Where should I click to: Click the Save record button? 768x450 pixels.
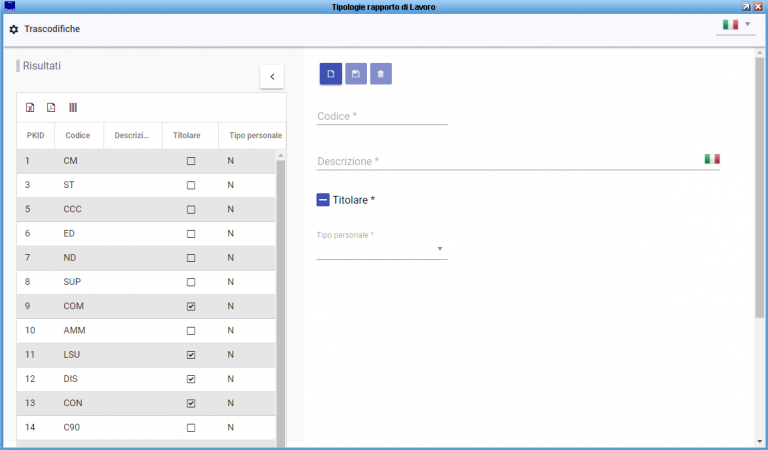pyautogui.click(x=356, y=74)
